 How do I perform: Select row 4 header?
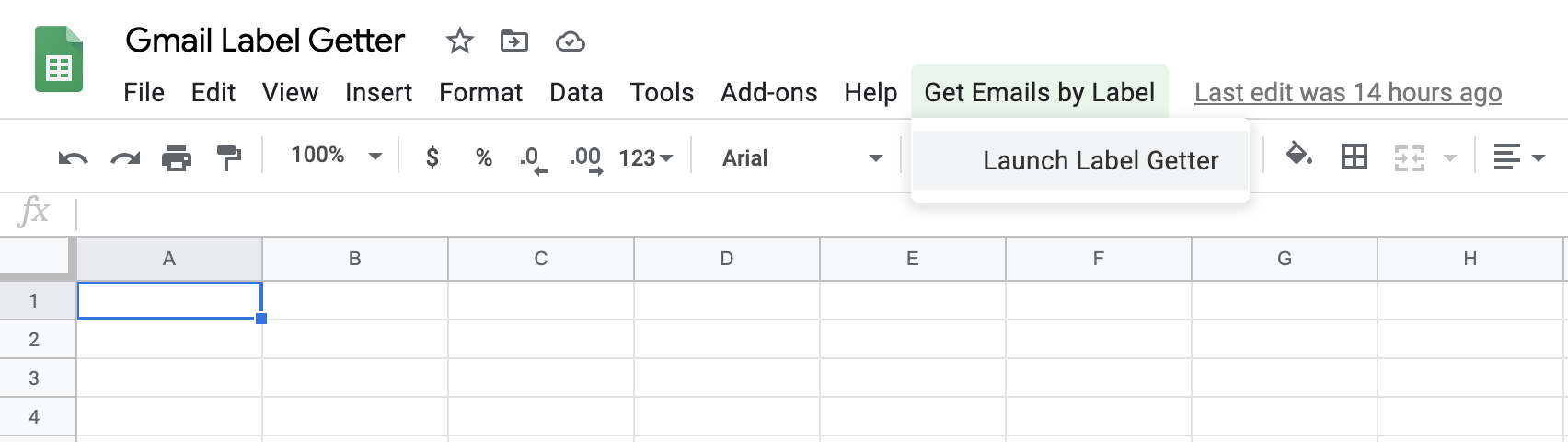pos(38,416)
